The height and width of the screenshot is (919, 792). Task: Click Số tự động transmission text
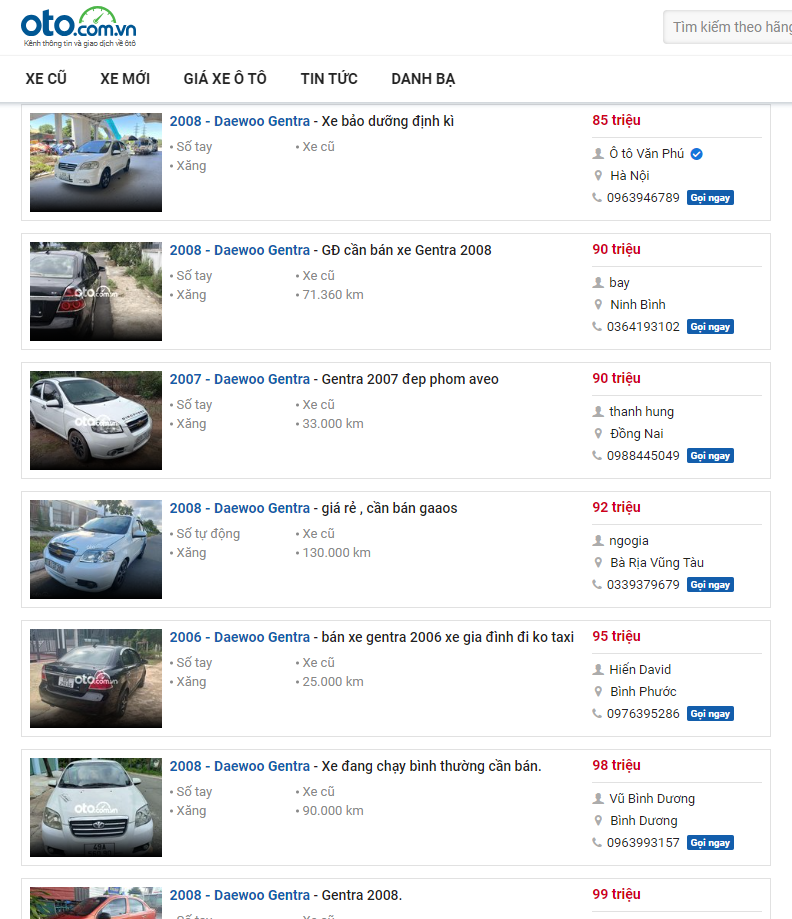(x=208, y=534)
